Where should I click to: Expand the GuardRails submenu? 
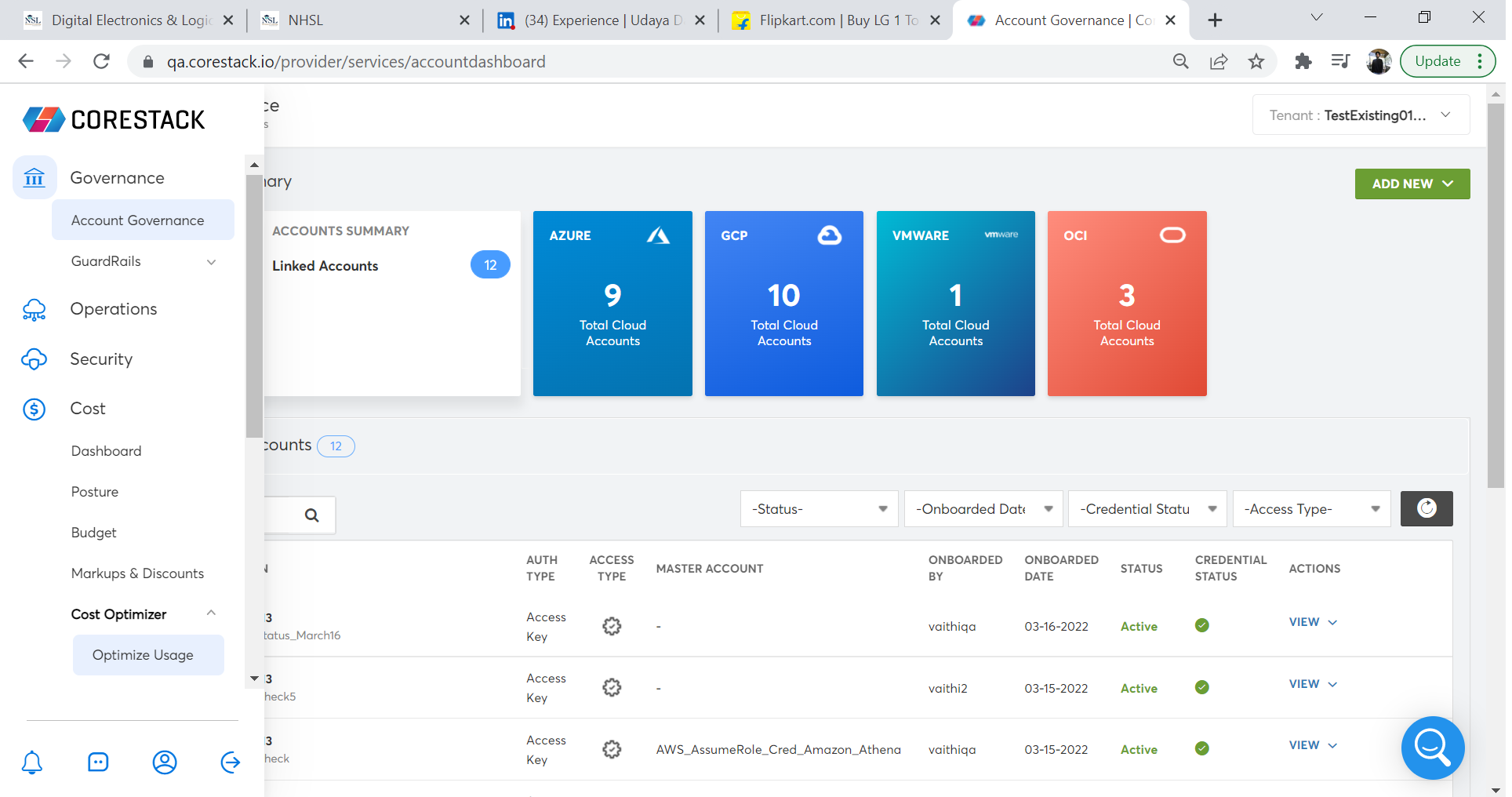[211, 261]
